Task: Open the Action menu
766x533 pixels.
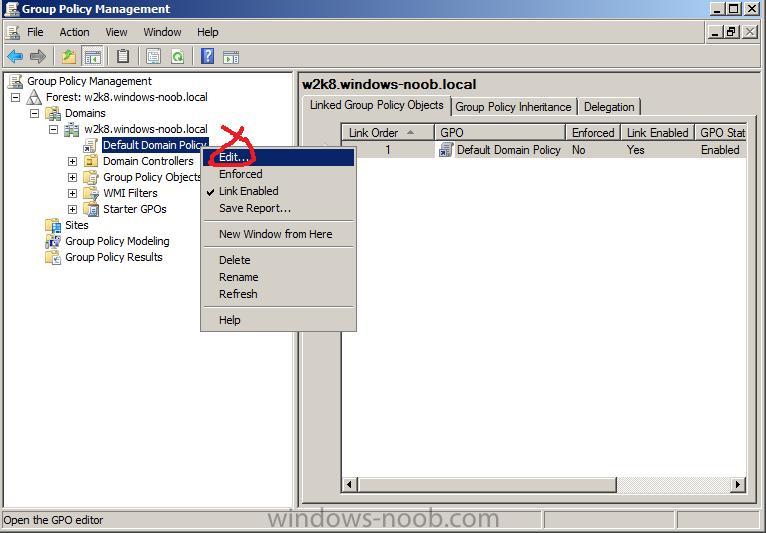Action: (x=74, y=32)
